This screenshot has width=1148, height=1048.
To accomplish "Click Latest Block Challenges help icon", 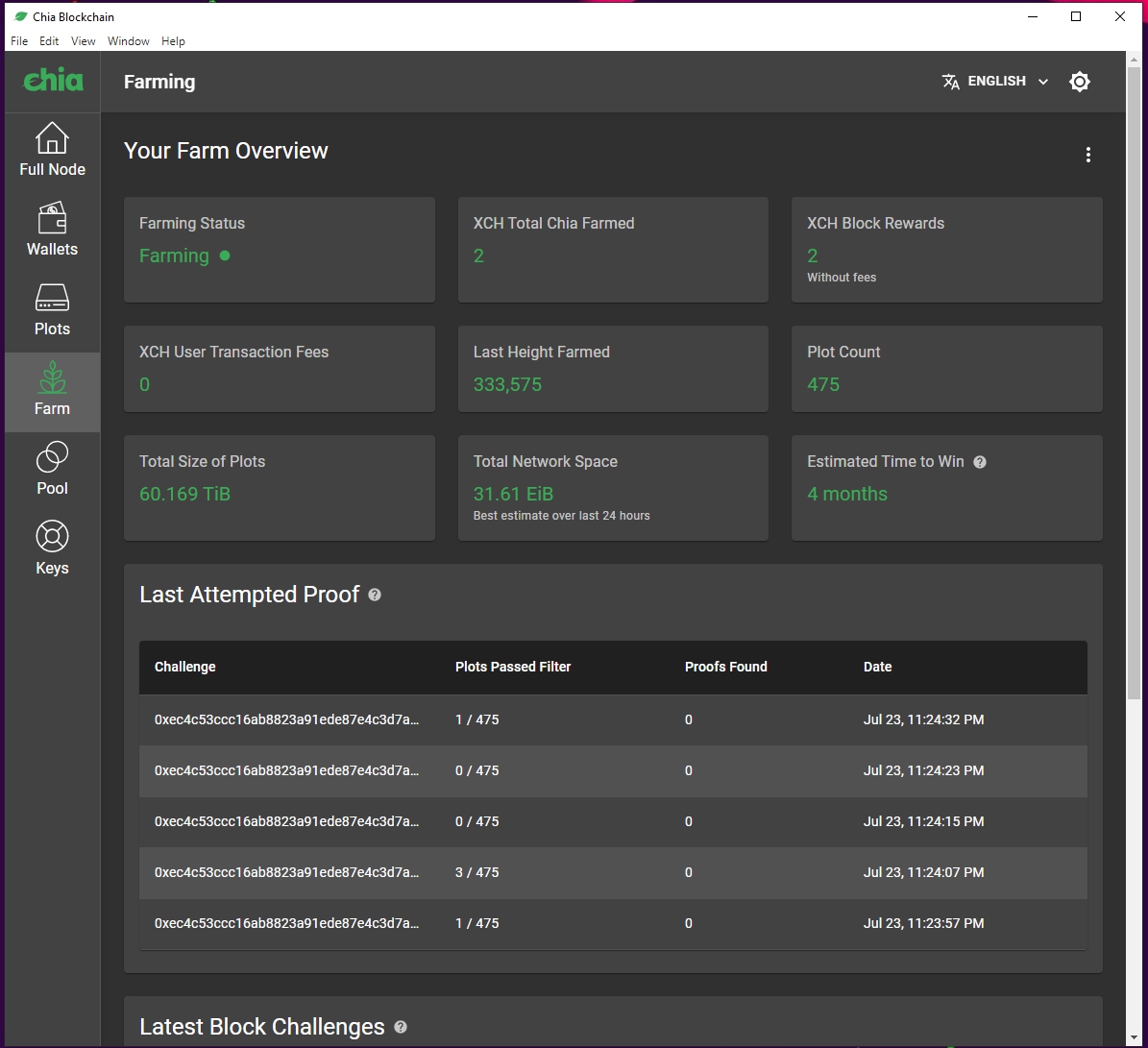I will [401, 1027].
